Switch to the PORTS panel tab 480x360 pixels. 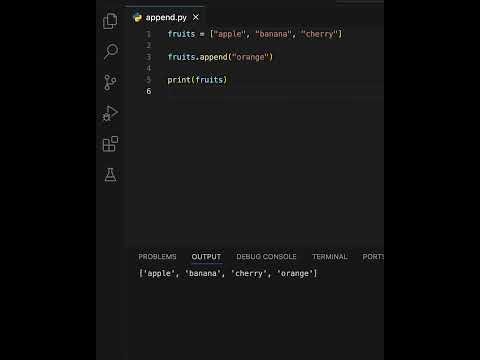(373, 257)
